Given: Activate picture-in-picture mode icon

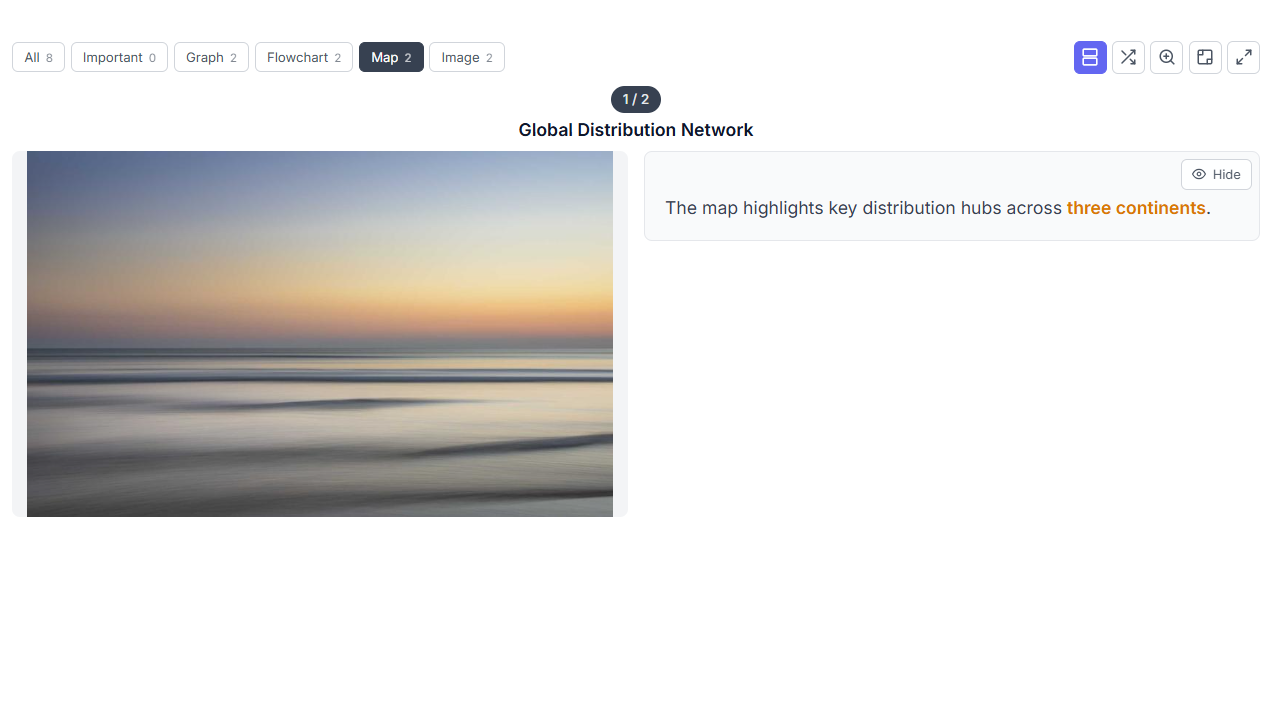Looking at the screenshot, I should pos(1205,57).
